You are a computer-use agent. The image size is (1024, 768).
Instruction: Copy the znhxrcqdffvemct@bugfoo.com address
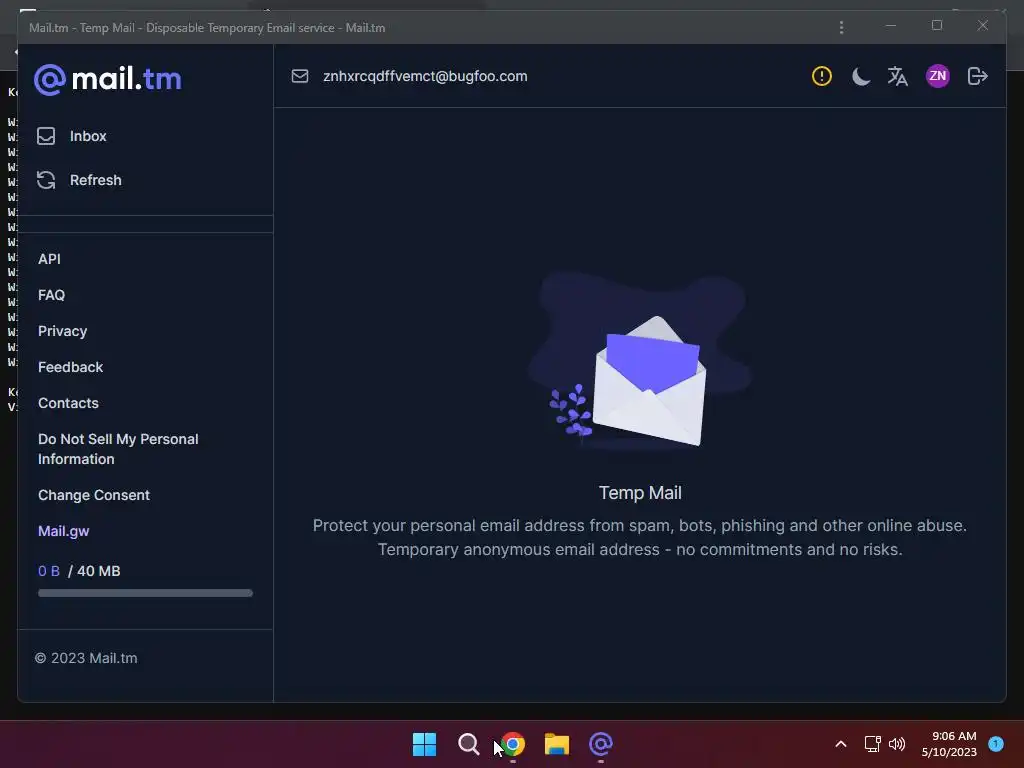point(425,76)
